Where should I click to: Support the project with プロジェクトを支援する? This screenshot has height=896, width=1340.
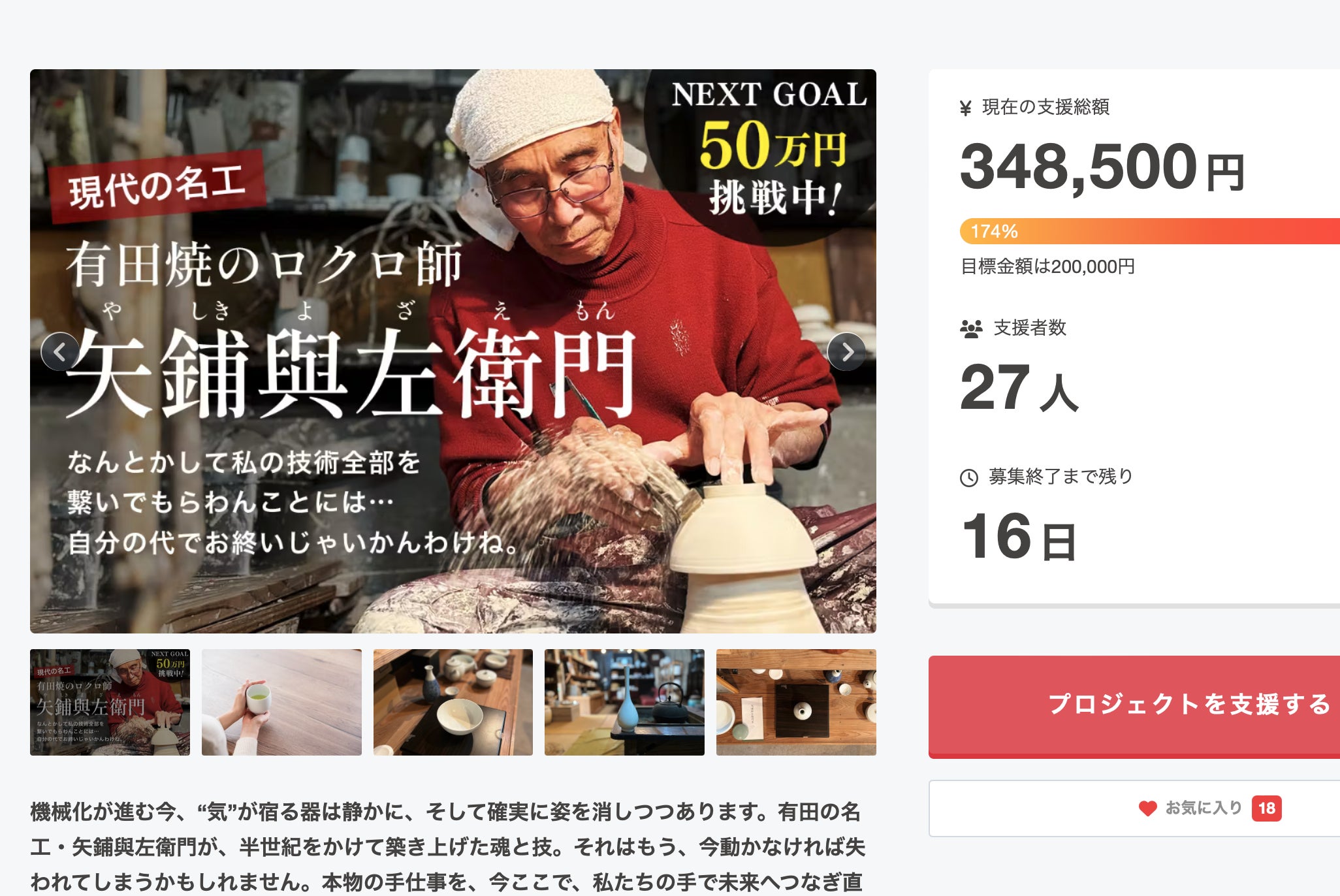pos(1134,706)
